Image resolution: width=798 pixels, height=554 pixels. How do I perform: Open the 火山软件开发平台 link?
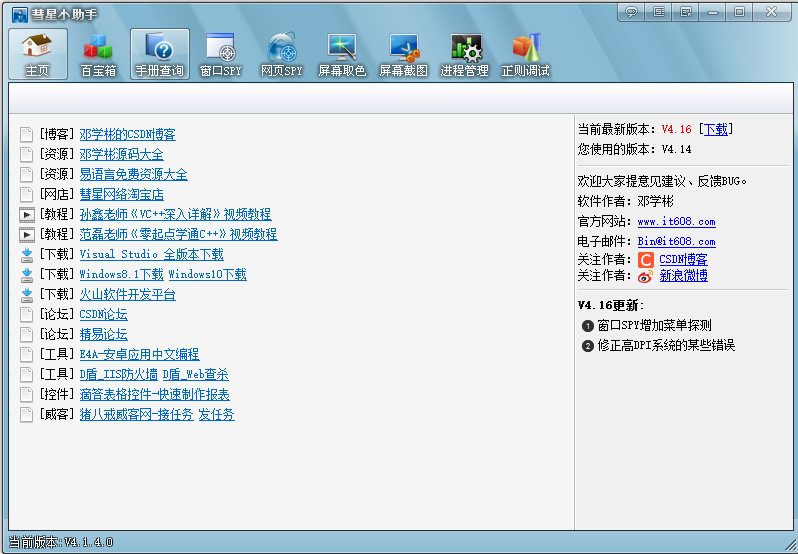point(128,295)
